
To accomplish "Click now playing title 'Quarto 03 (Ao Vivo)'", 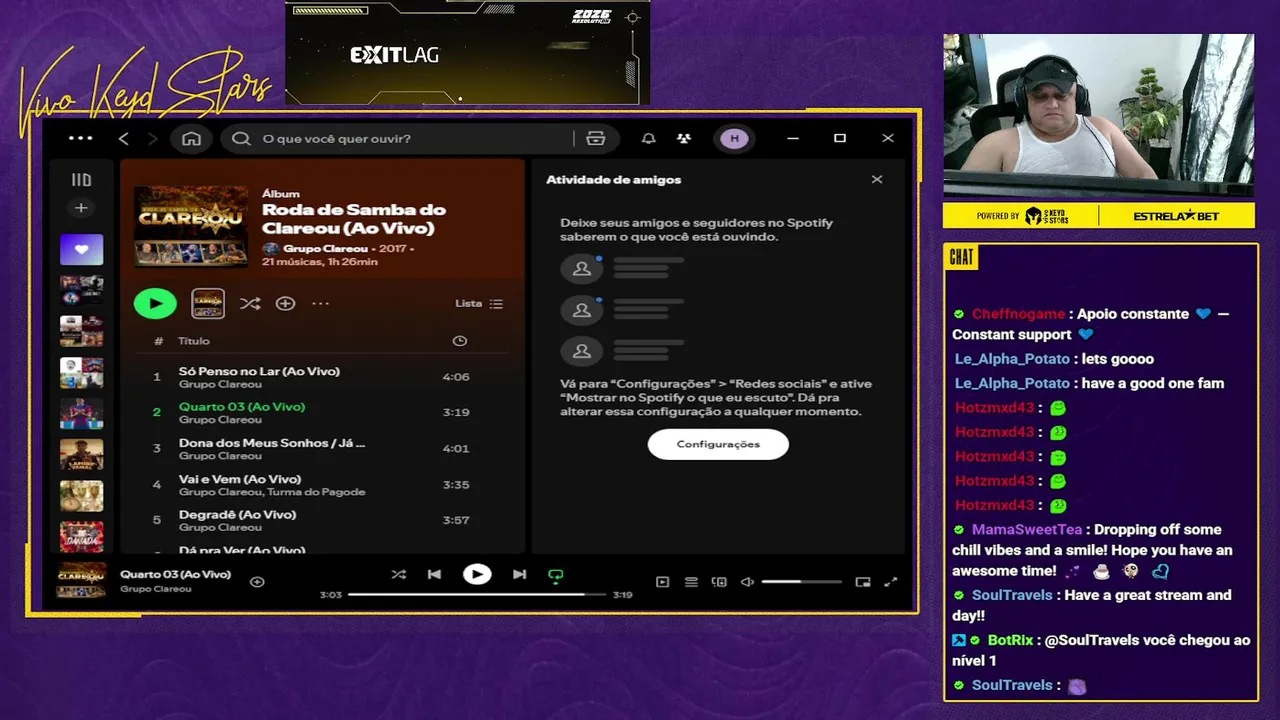I will 175,574.
